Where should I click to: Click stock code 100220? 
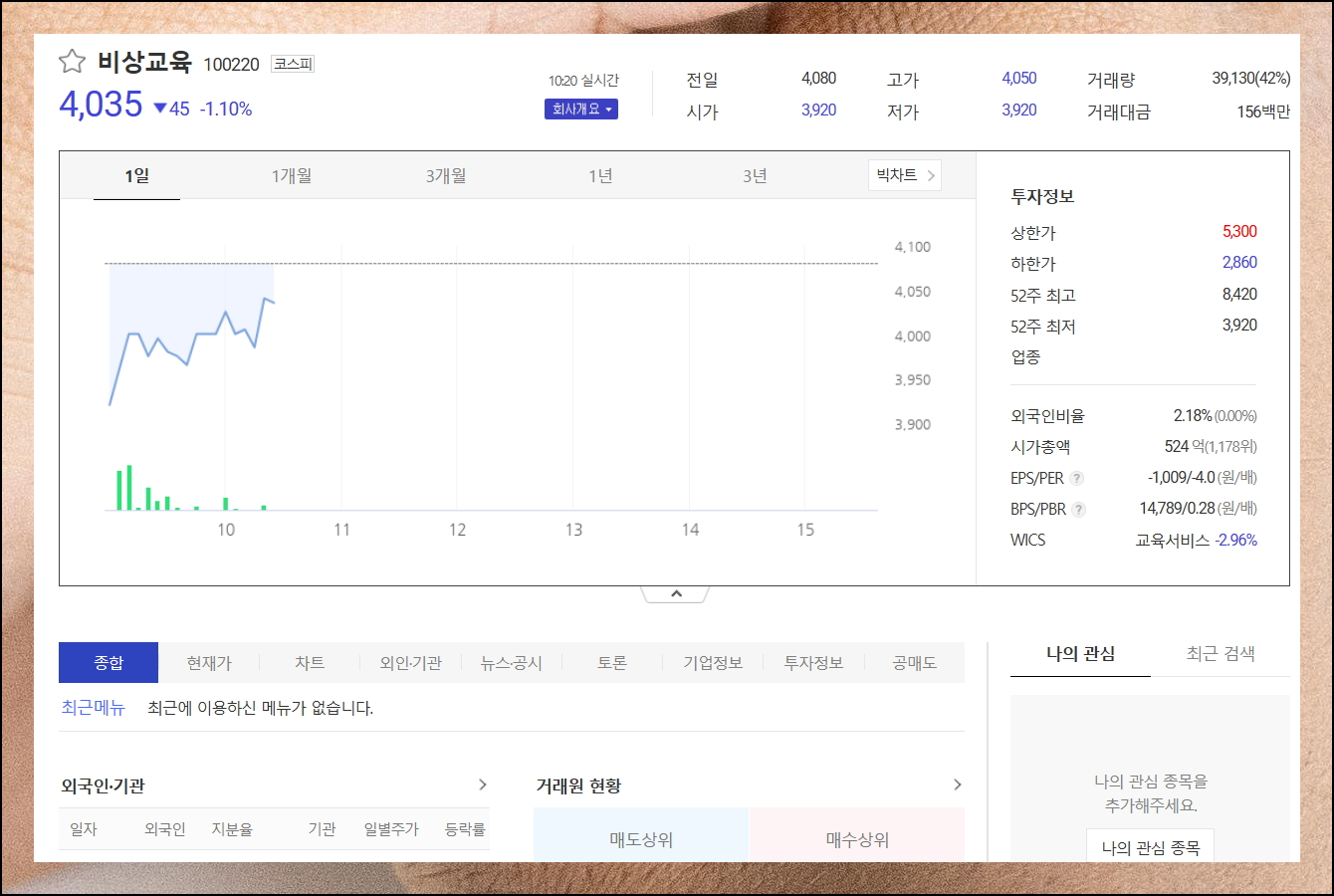(231, 65)
